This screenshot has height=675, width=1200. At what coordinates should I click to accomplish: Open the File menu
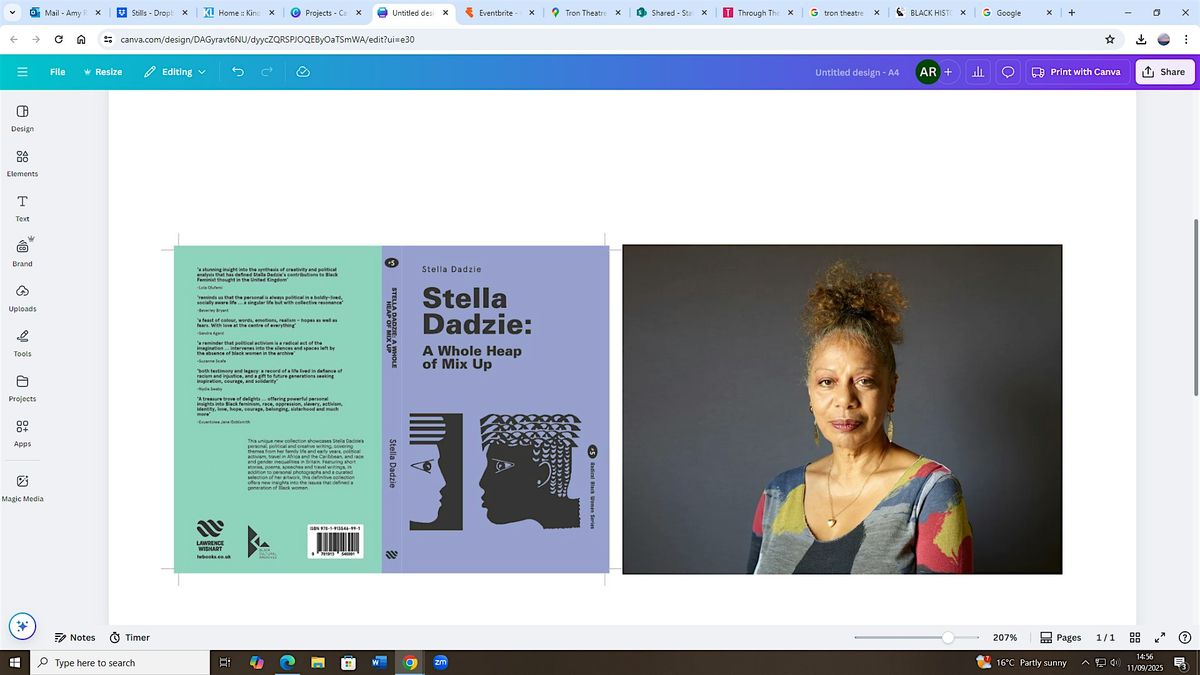click(x=58, y=72)
